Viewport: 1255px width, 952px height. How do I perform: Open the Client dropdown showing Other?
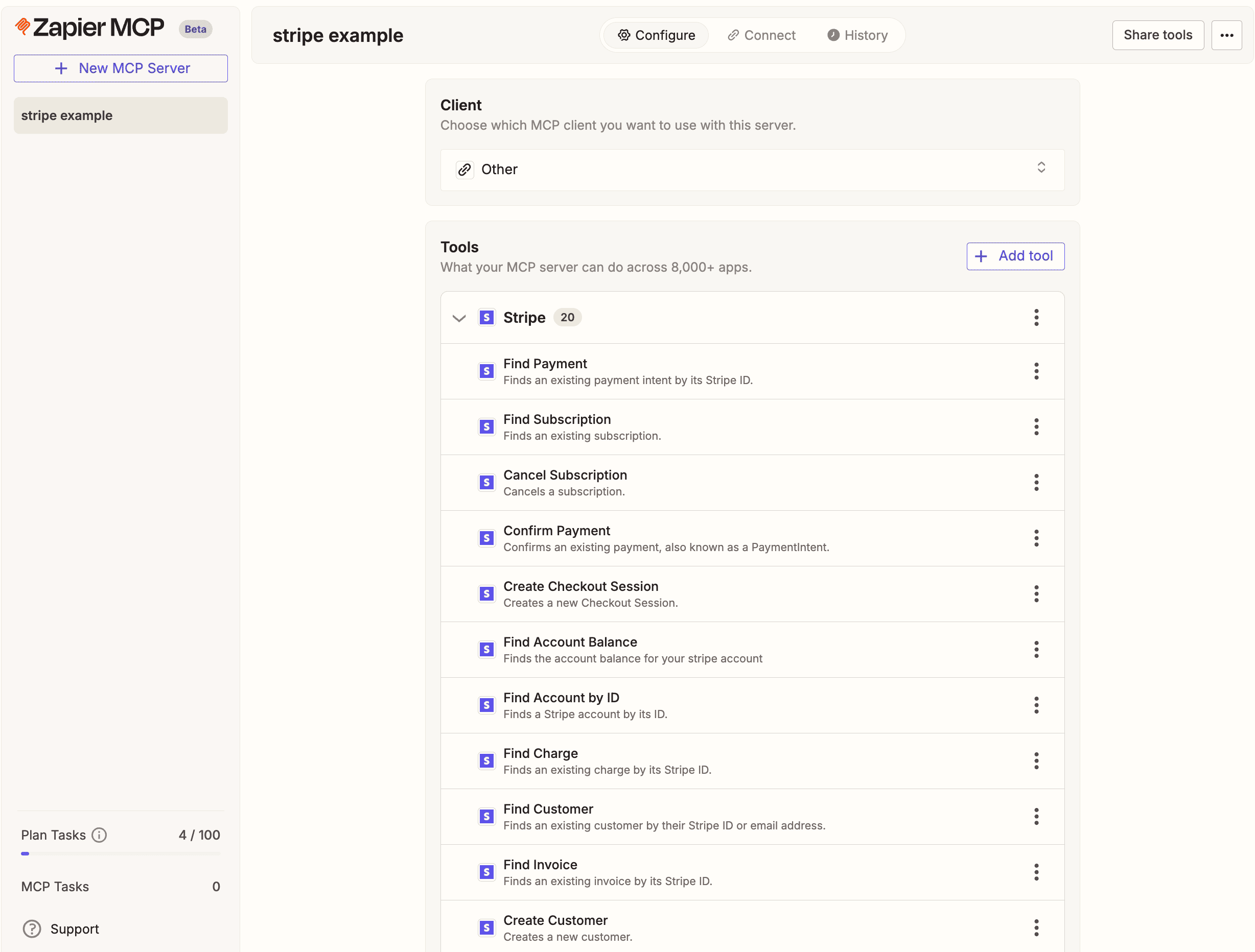[752, 170]
